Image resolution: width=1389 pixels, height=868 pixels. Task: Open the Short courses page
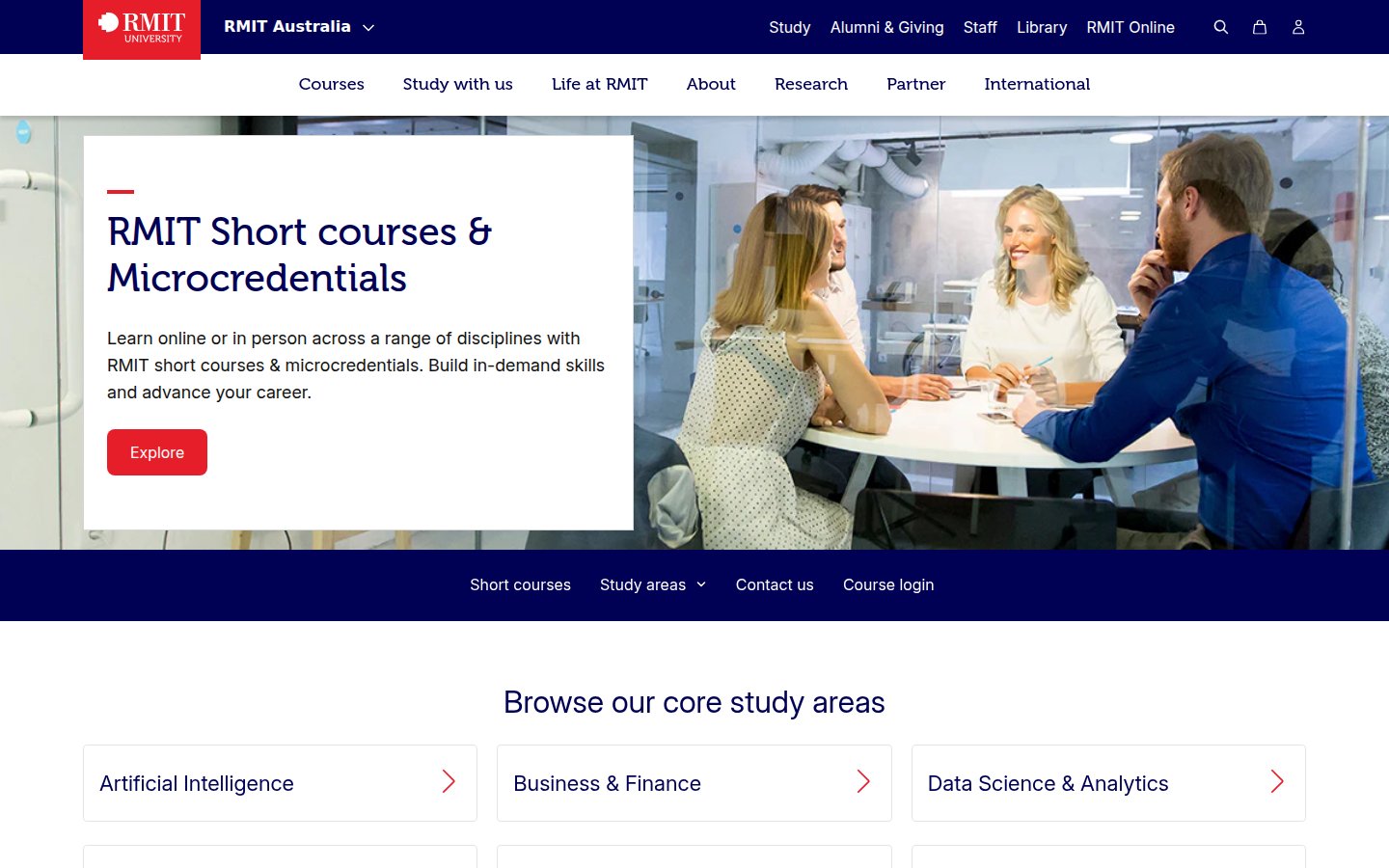(520, 584)
